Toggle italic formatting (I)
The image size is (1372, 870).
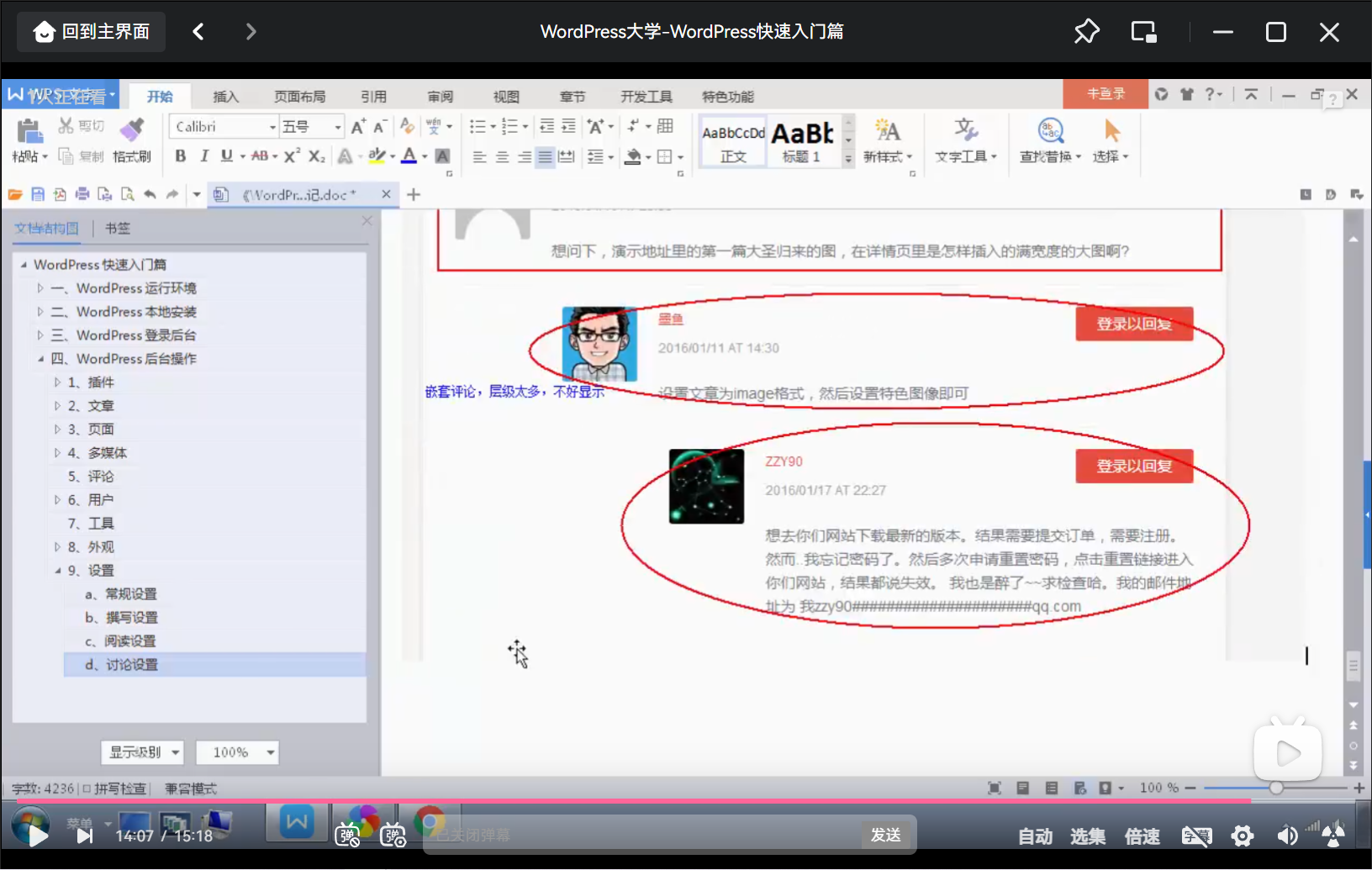pos(203,156)
